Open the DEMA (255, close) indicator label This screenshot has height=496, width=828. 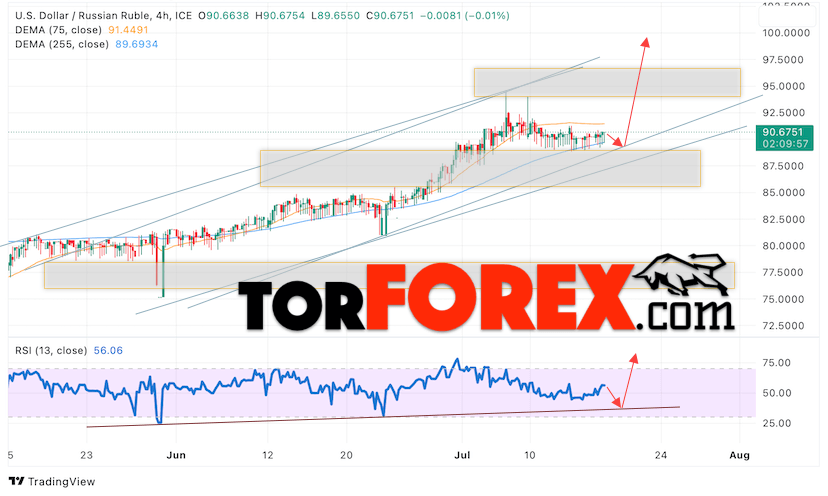pos(62,44)
